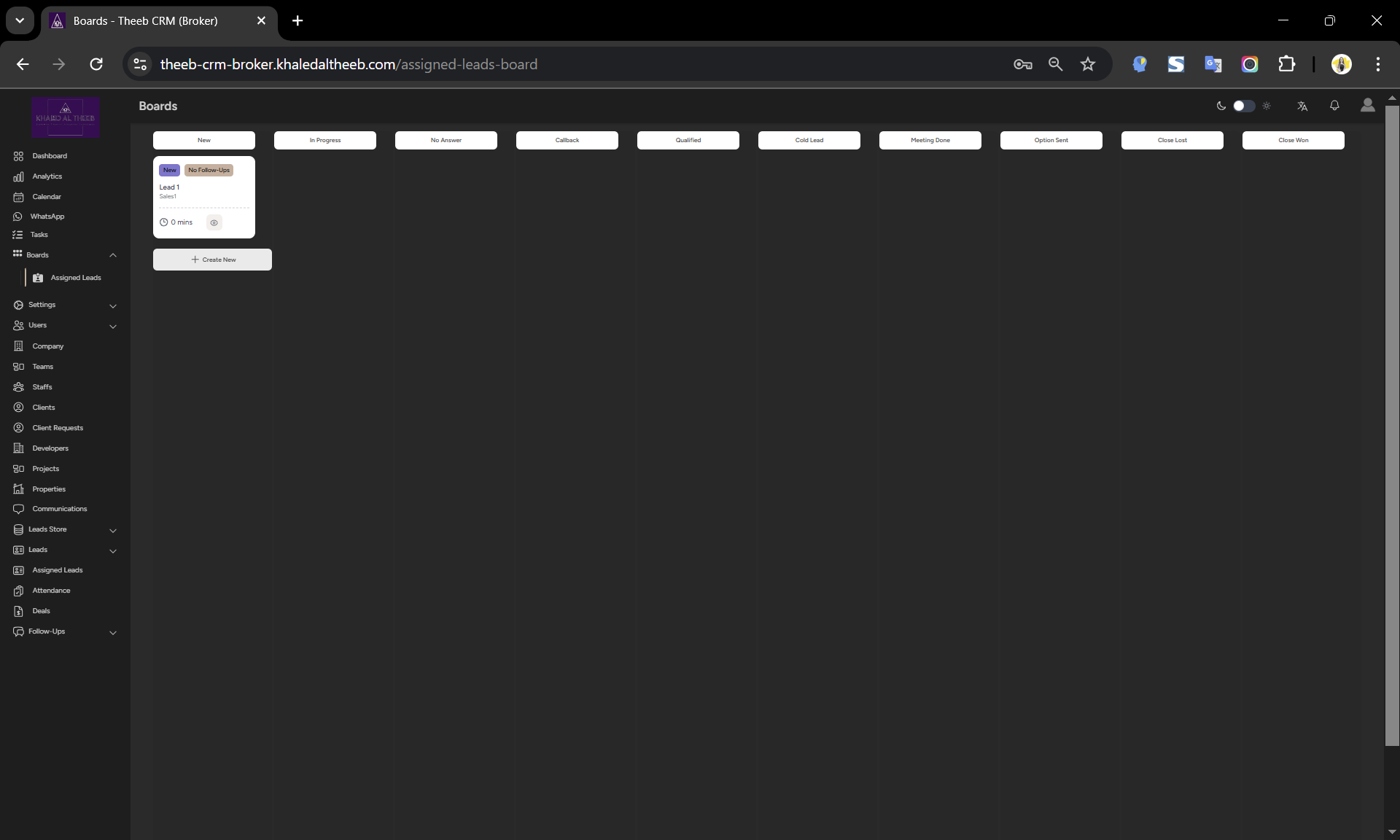Open the Calendar sidebar icon
This screenshot has width=1400, height=840.
(18, 197)
